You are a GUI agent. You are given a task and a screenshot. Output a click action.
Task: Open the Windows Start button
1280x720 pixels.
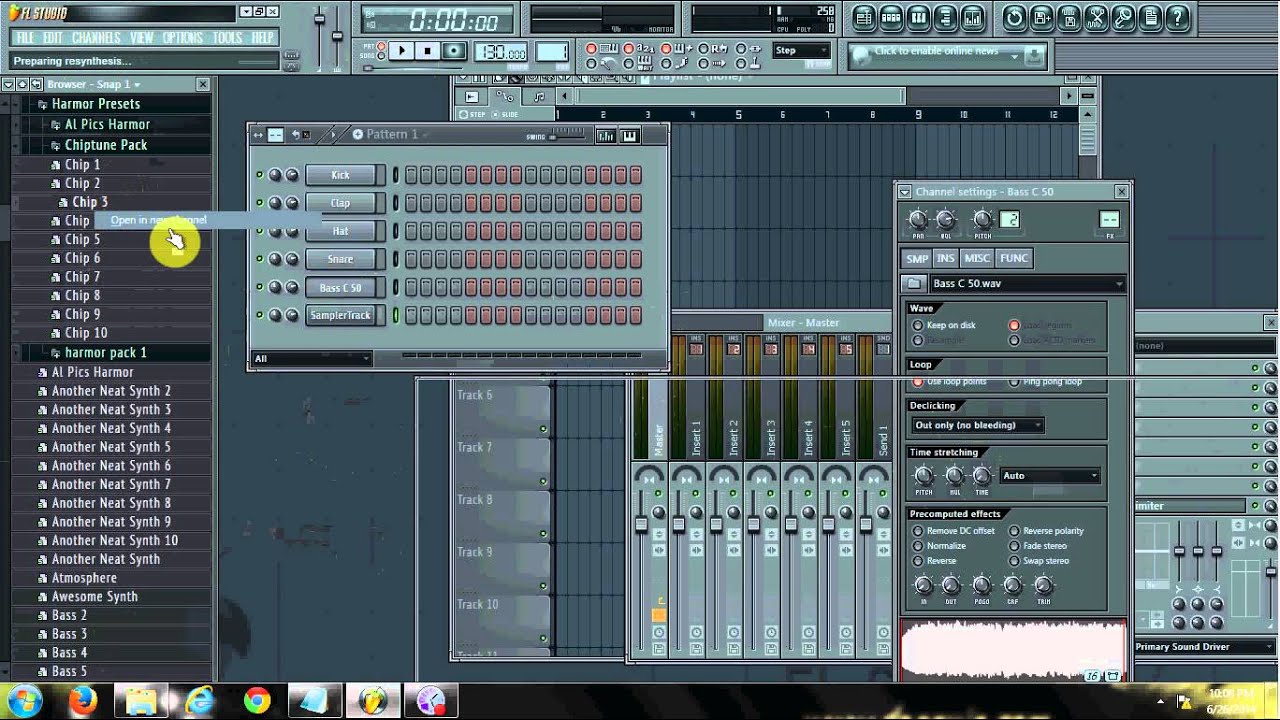coord(25,699)
